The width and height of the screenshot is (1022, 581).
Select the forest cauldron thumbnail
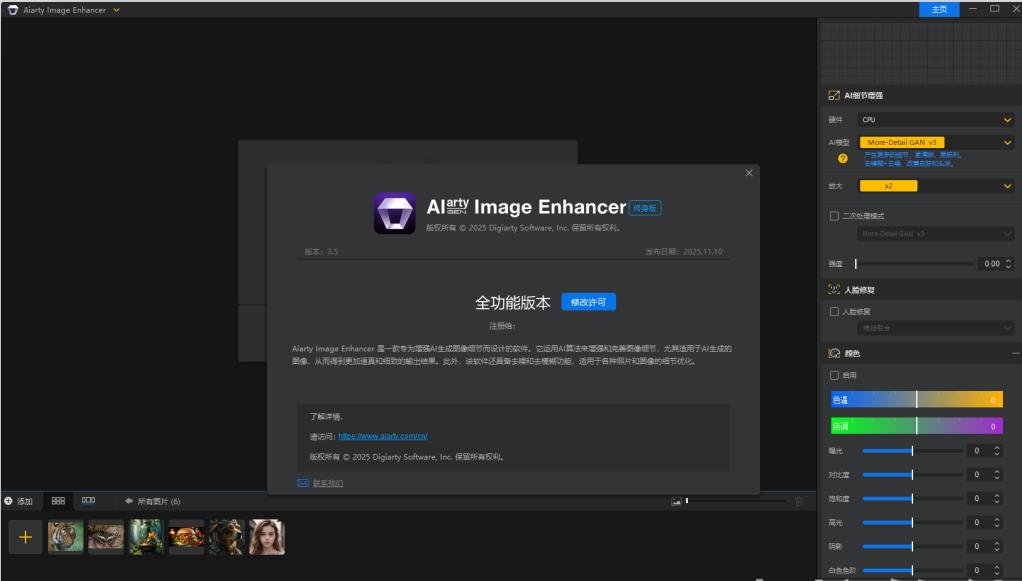(146, 537)
